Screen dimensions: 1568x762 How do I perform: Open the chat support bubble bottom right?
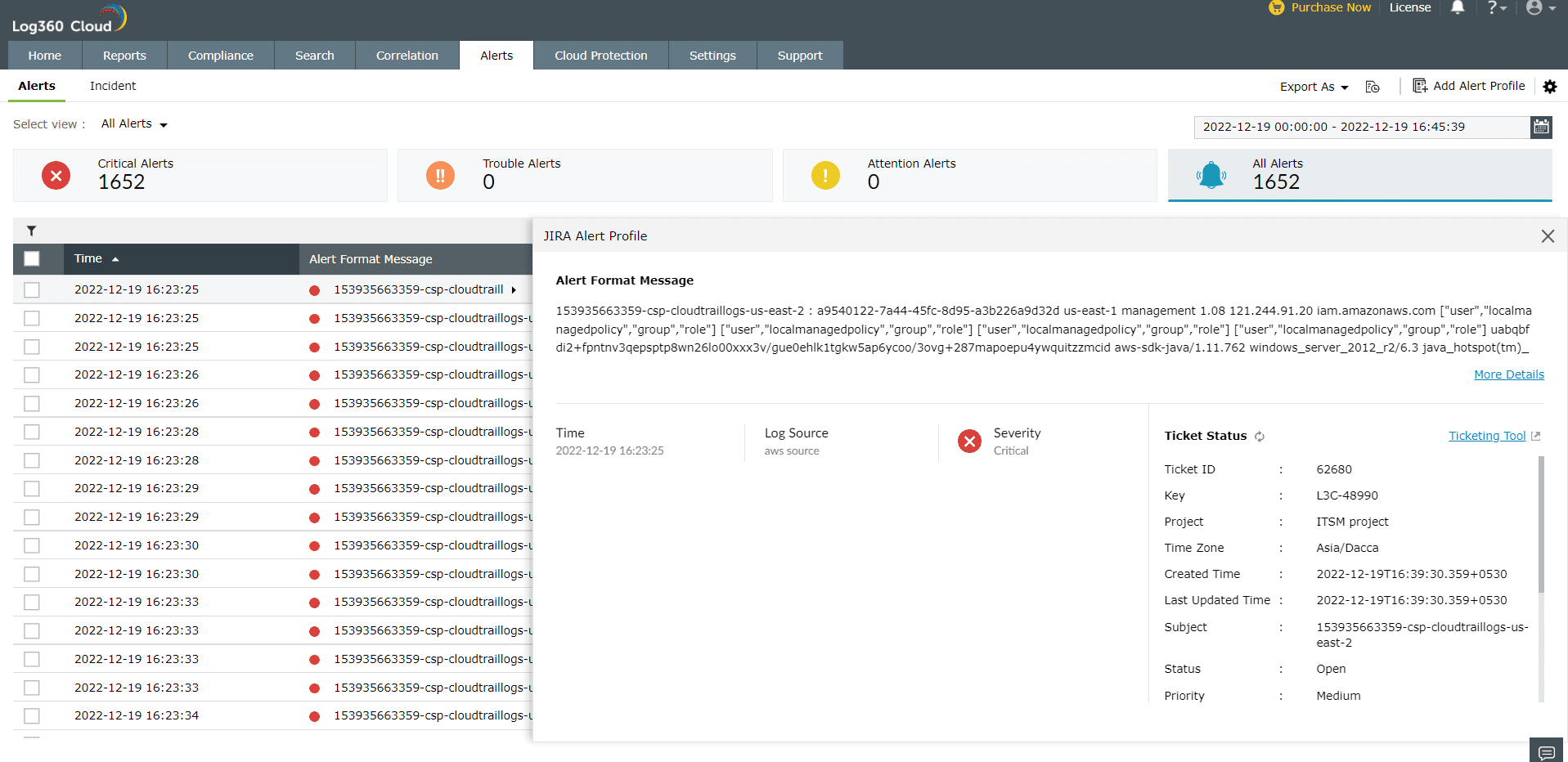(x=1546, y=750)
